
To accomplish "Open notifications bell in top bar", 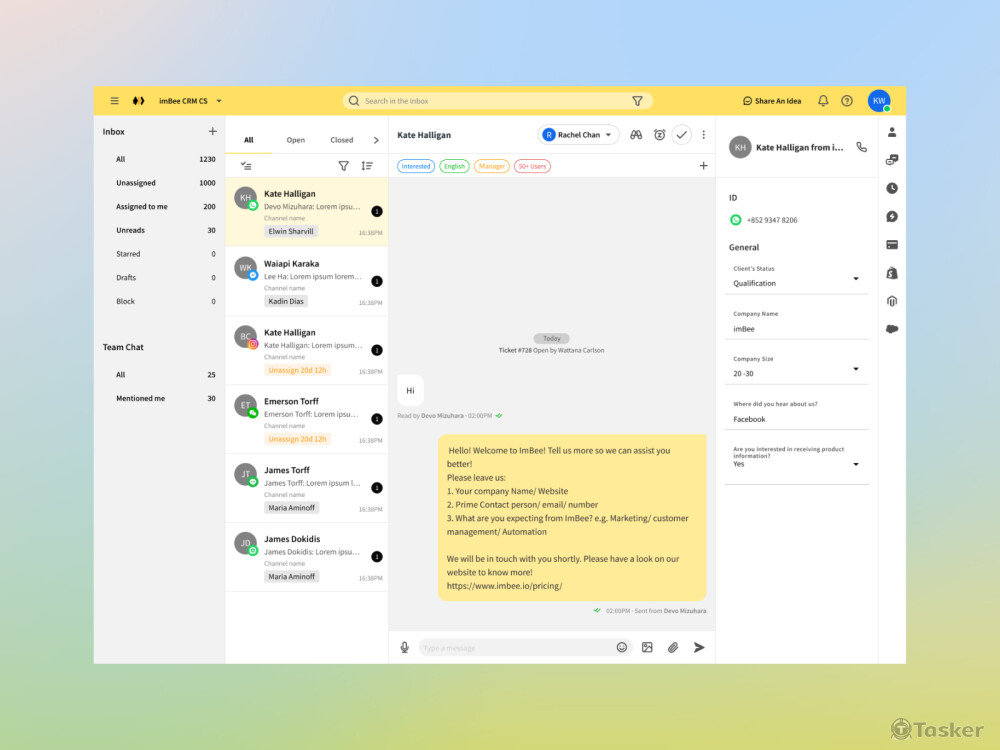I will click(x=823, y=101).
